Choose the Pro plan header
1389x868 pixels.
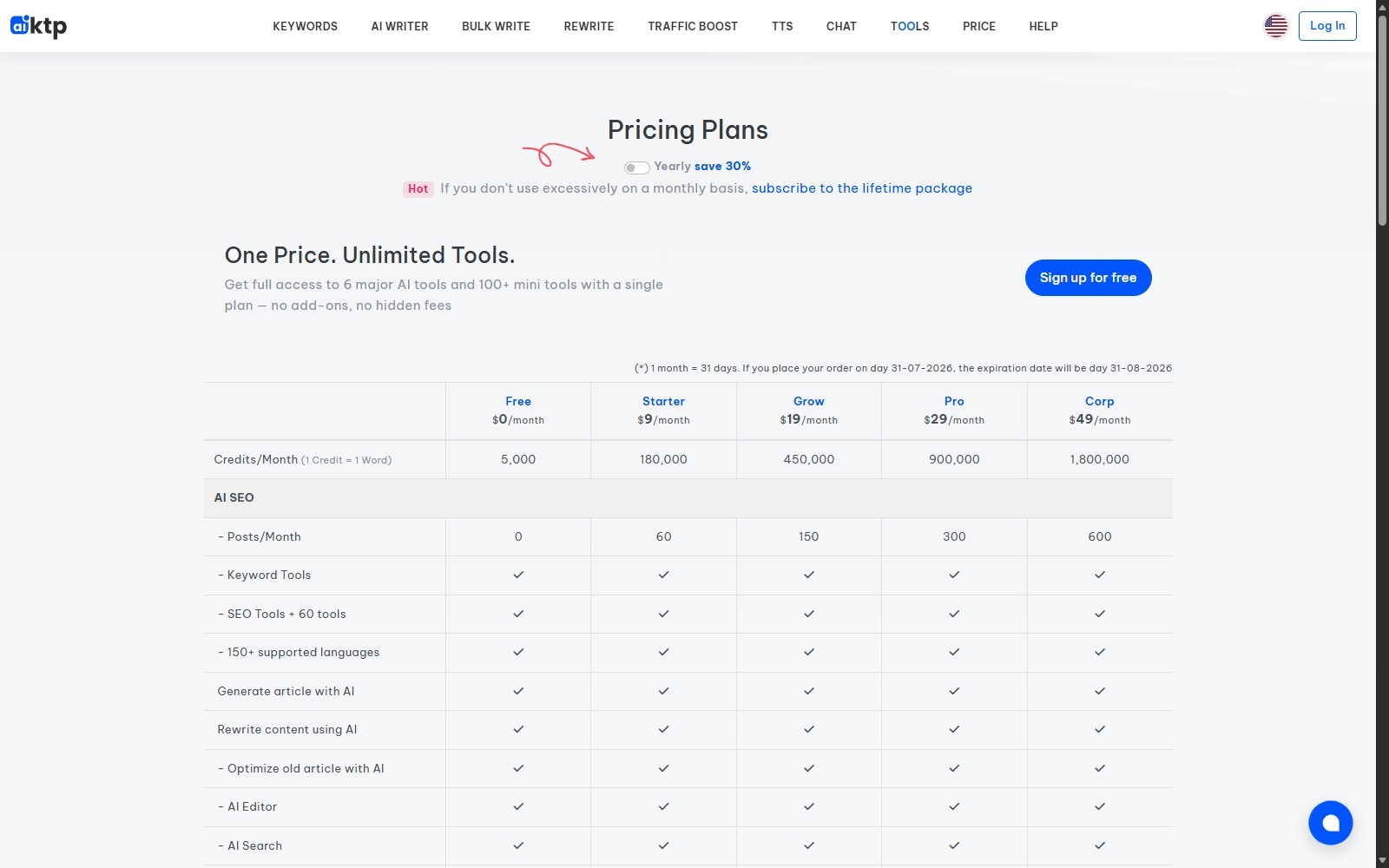point(954,401)
